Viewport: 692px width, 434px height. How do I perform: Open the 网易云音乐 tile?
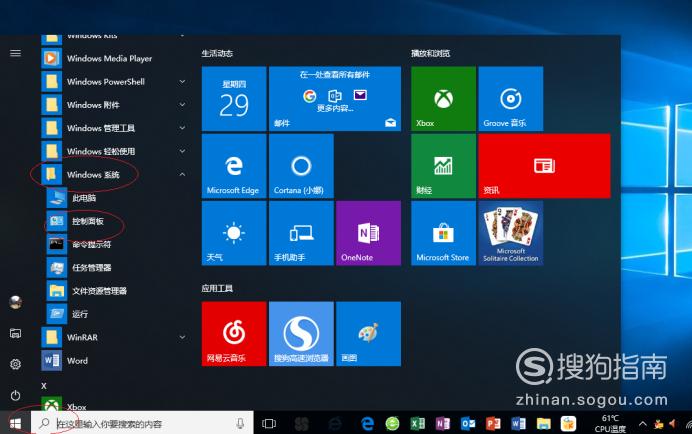tap(234, 334)
